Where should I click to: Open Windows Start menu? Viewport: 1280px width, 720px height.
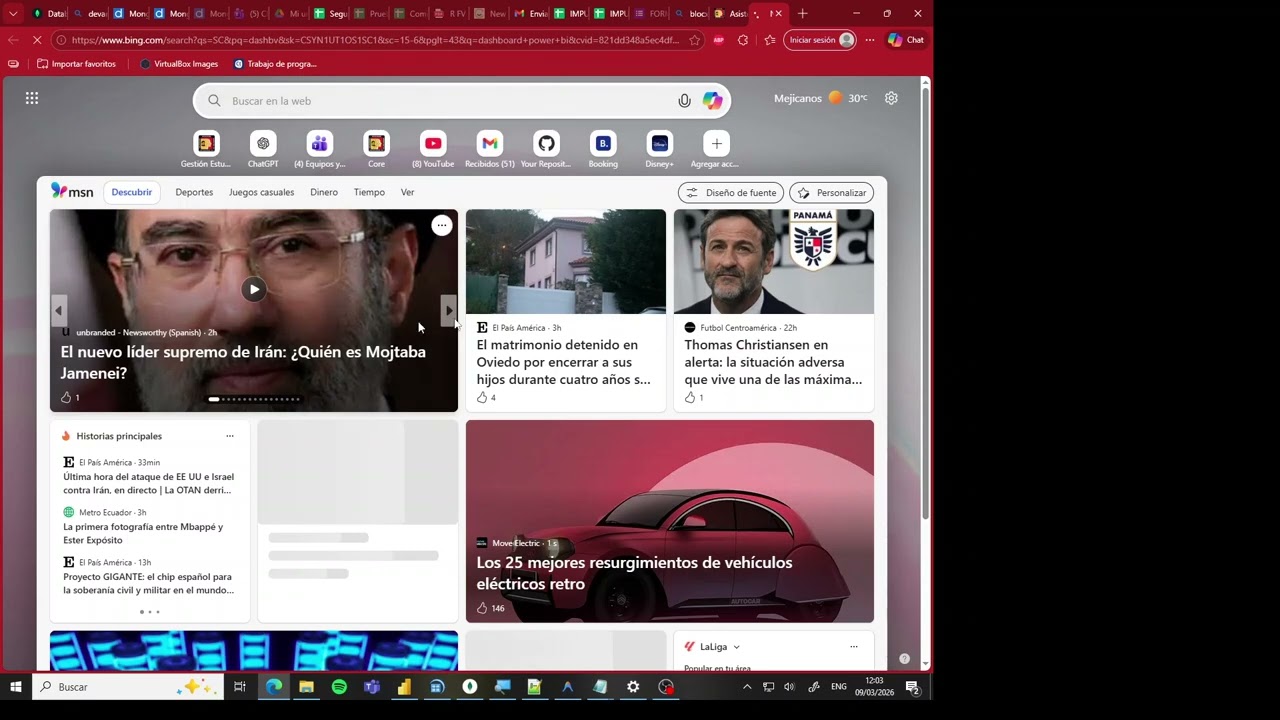15,687
